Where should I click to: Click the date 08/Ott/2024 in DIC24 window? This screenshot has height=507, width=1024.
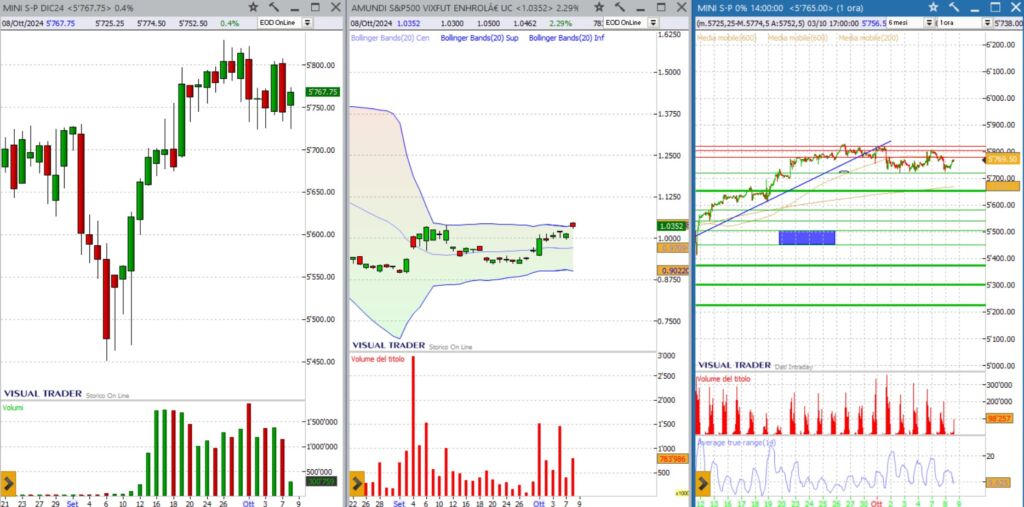coord(20,23)
